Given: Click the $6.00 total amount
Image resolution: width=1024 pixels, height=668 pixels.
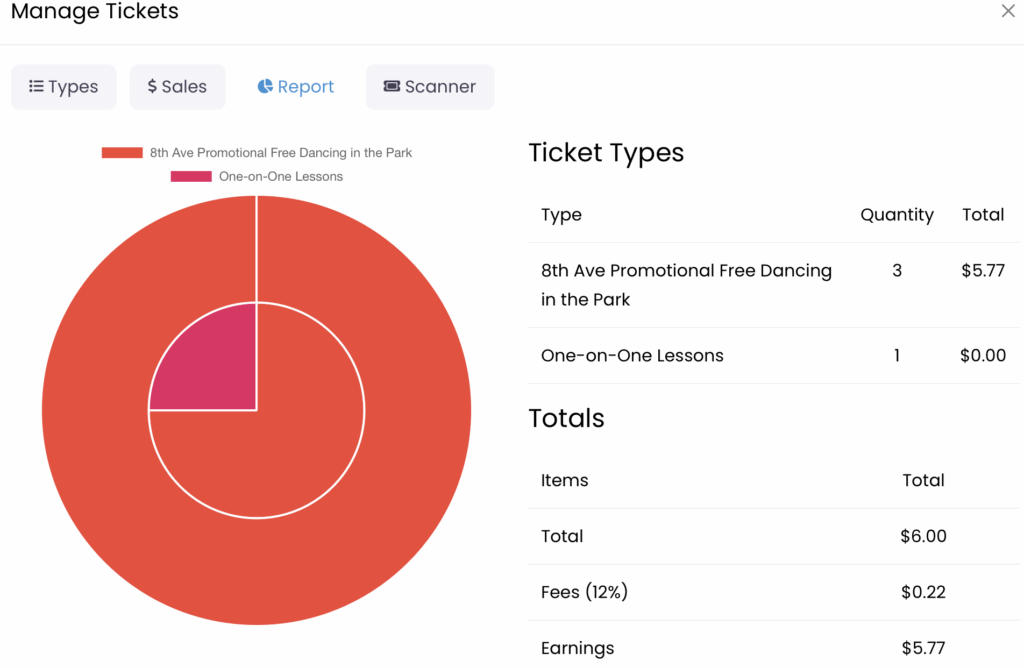Looking at the screenshot, I should [x=922, y=537].
